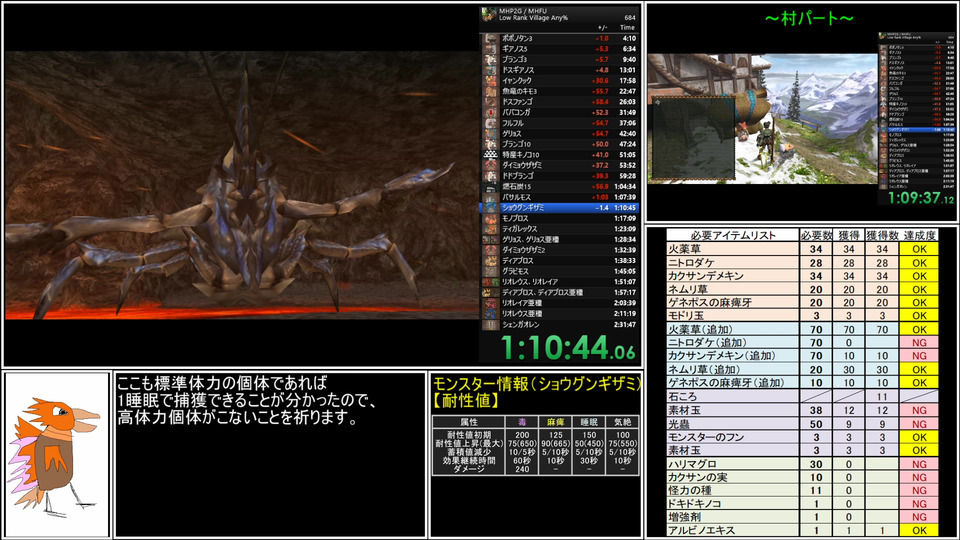Click the リオレウス亜種 split icon

tap(491, 313)
